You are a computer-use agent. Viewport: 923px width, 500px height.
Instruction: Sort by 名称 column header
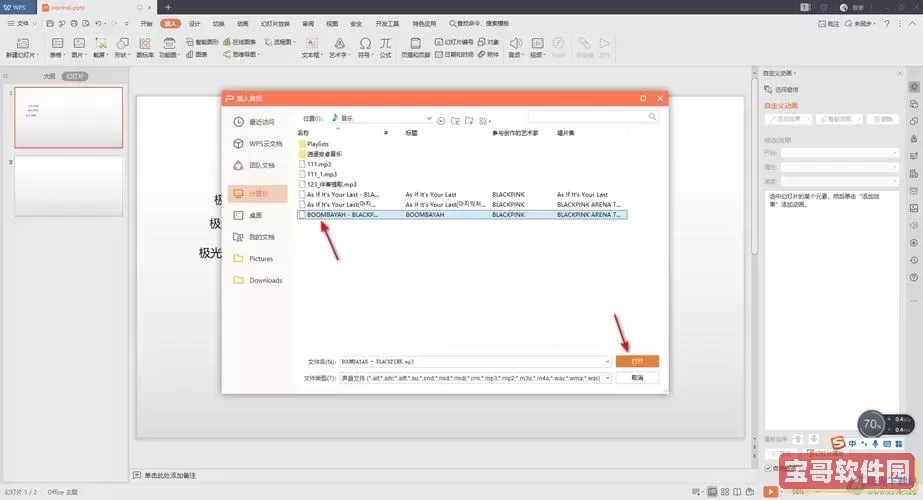tap(303, 133)
